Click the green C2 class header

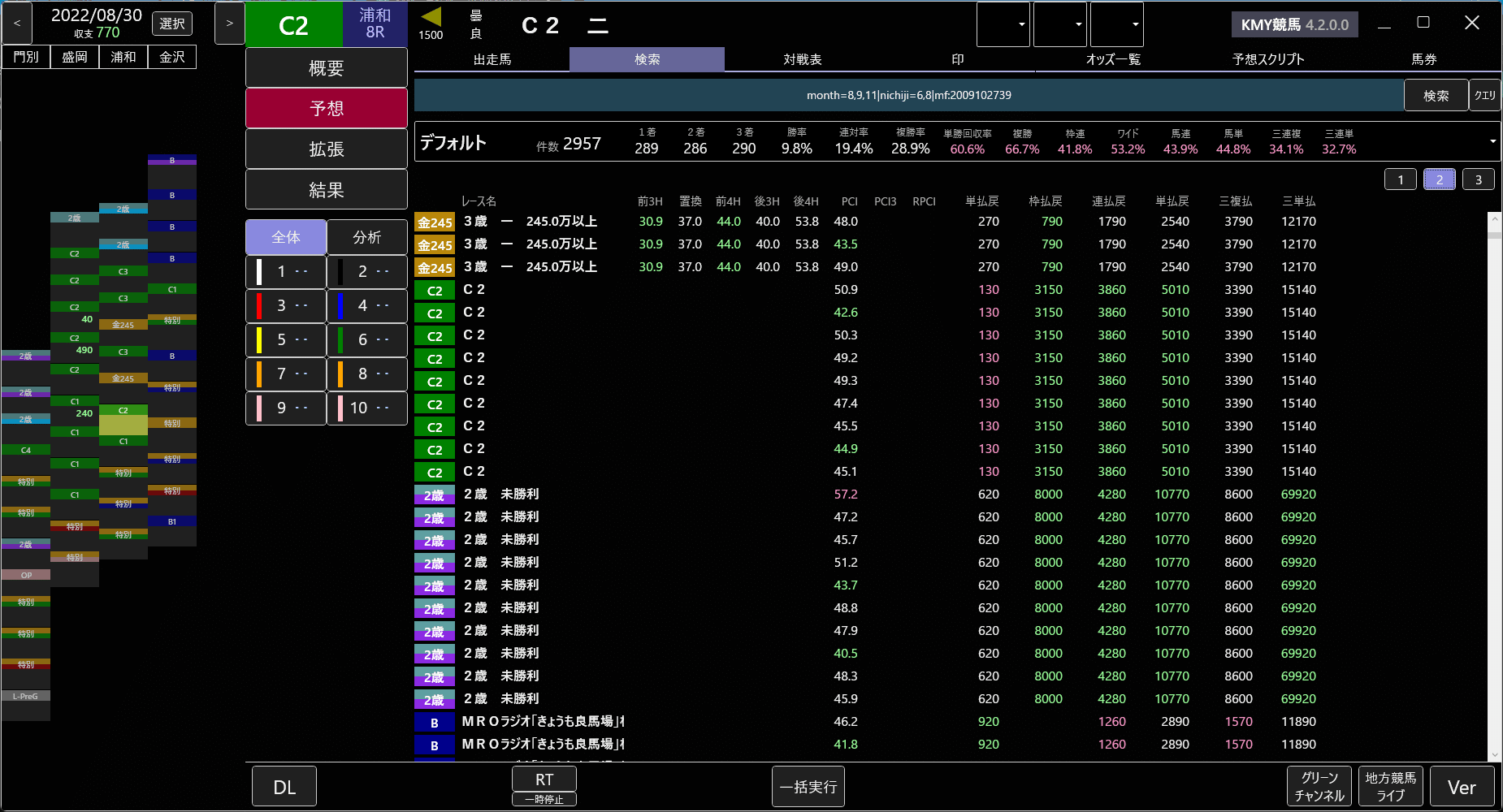coord(293,24)
